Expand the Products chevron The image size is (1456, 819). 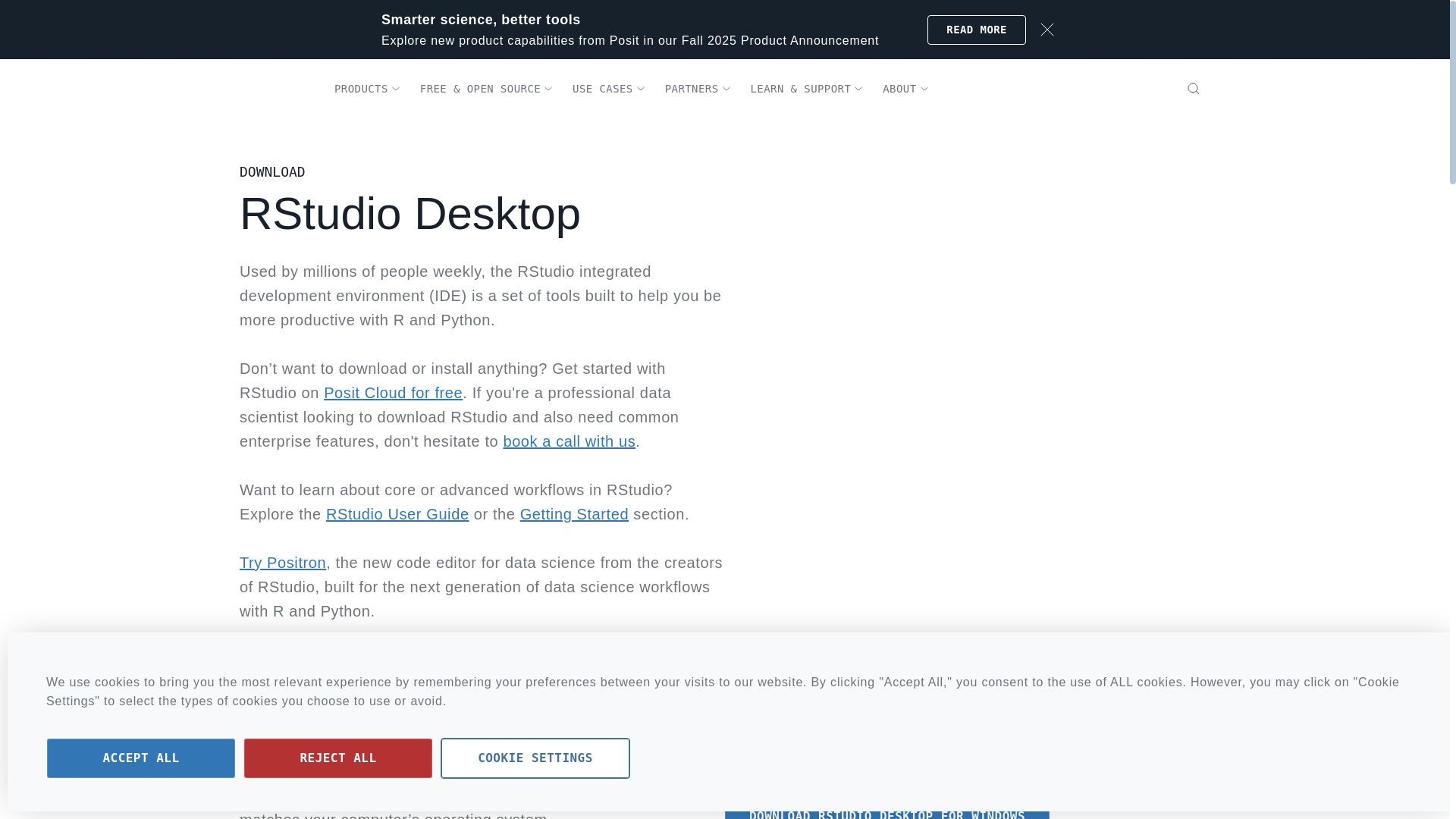pos(395,89)
